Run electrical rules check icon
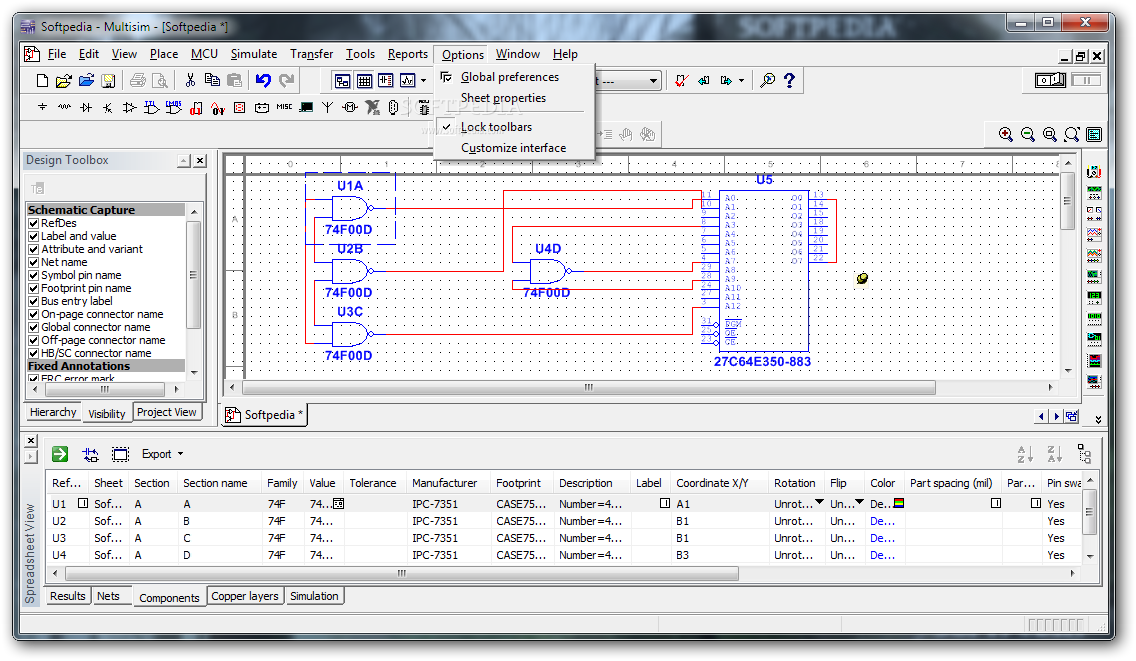 [681, 80]
